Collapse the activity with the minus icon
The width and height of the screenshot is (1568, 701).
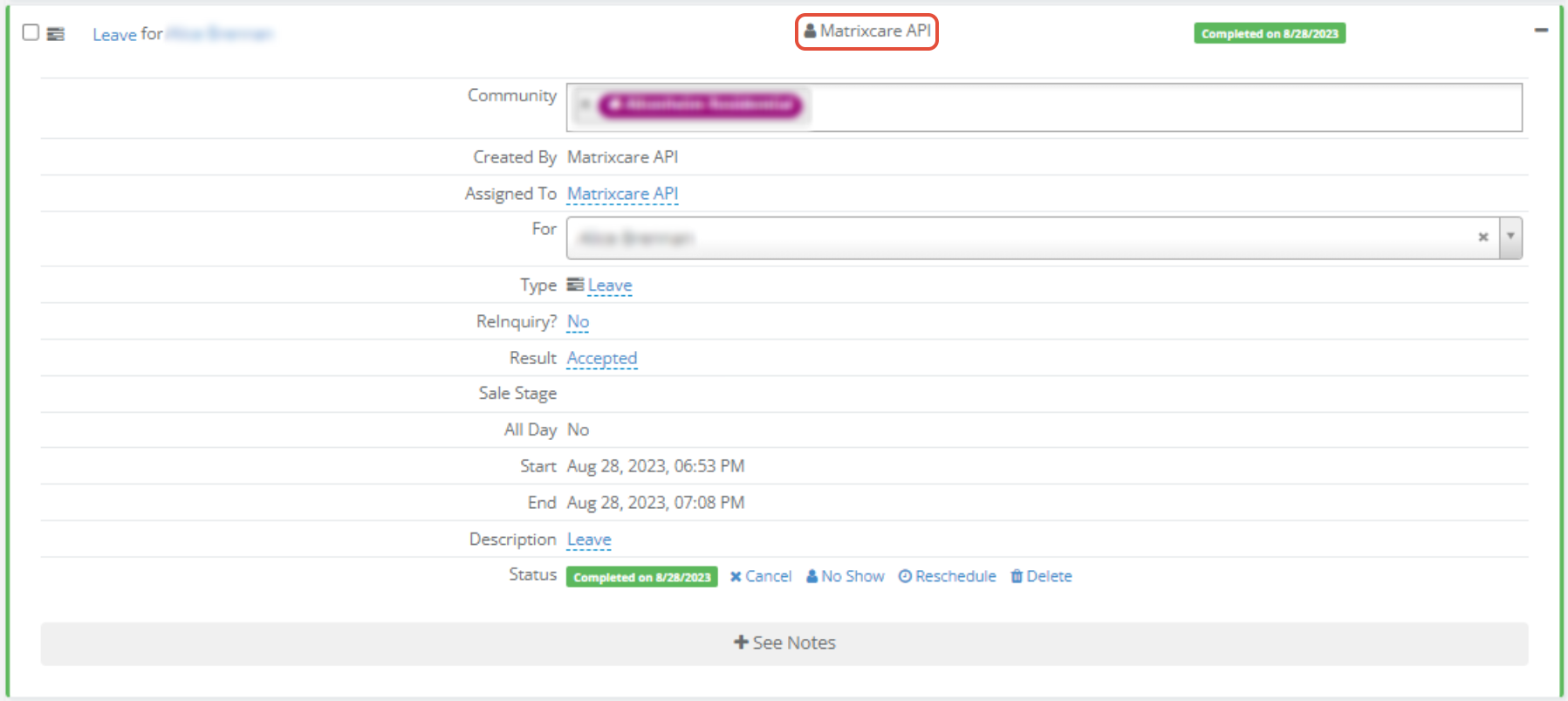[1541, 31]
